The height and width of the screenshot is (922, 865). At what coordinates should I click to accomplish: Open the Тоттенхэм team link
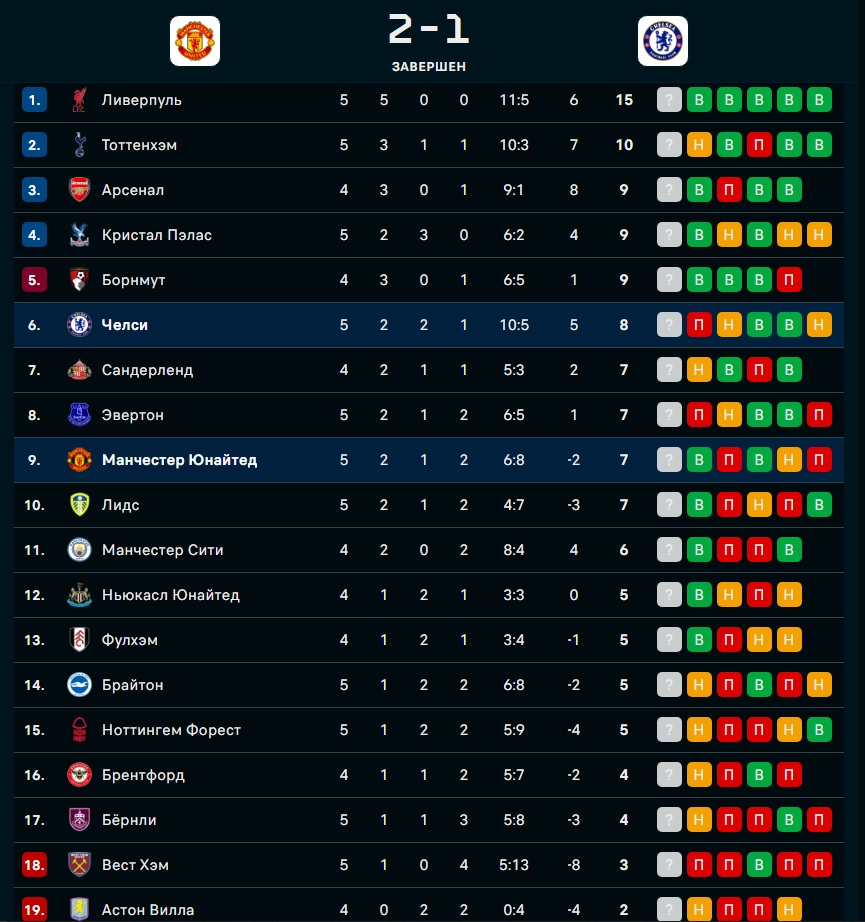139,145
